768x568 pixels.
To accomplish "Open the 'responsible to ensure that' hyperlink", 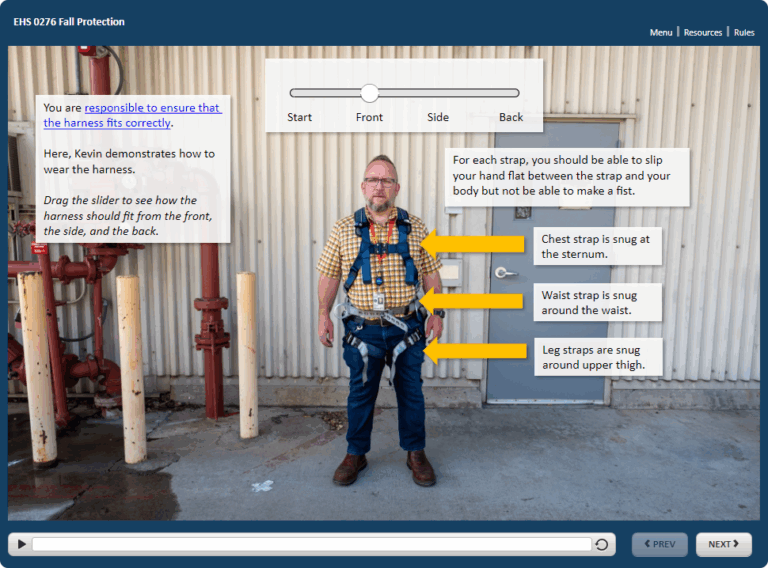I will pos(132,115).
